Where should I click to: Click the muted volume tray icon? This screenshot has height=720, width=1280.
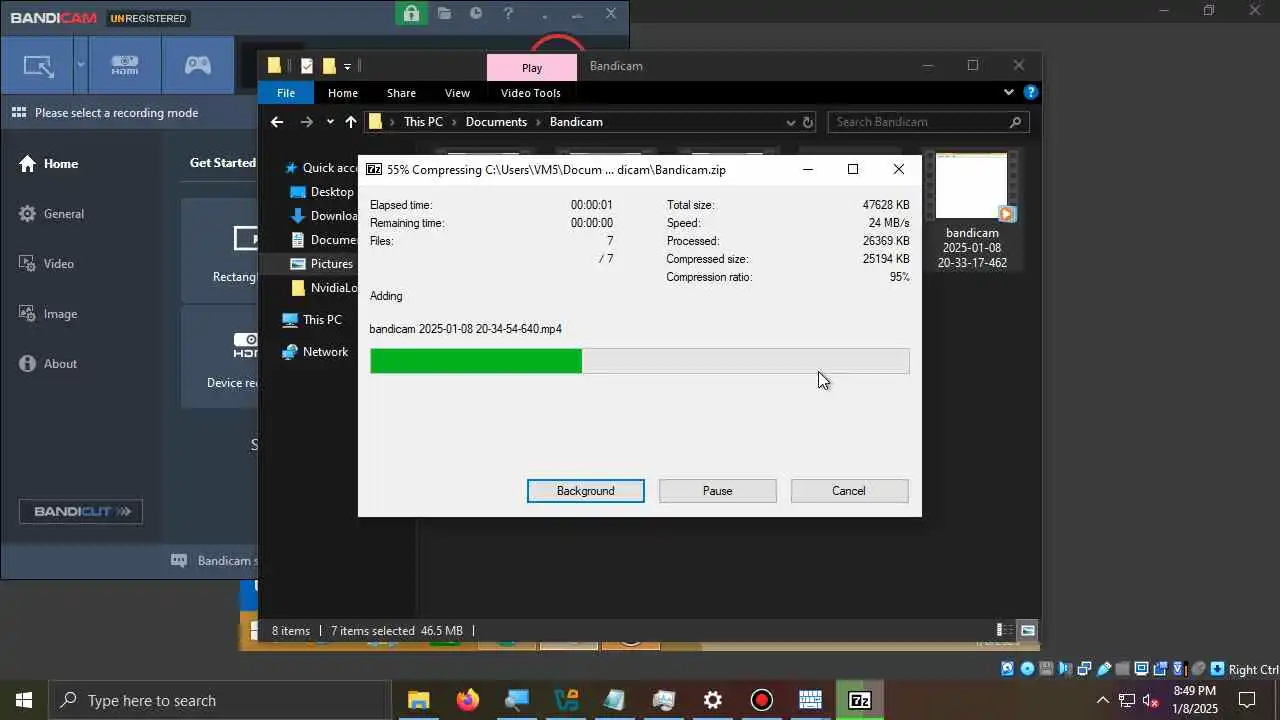point(1151,700)
